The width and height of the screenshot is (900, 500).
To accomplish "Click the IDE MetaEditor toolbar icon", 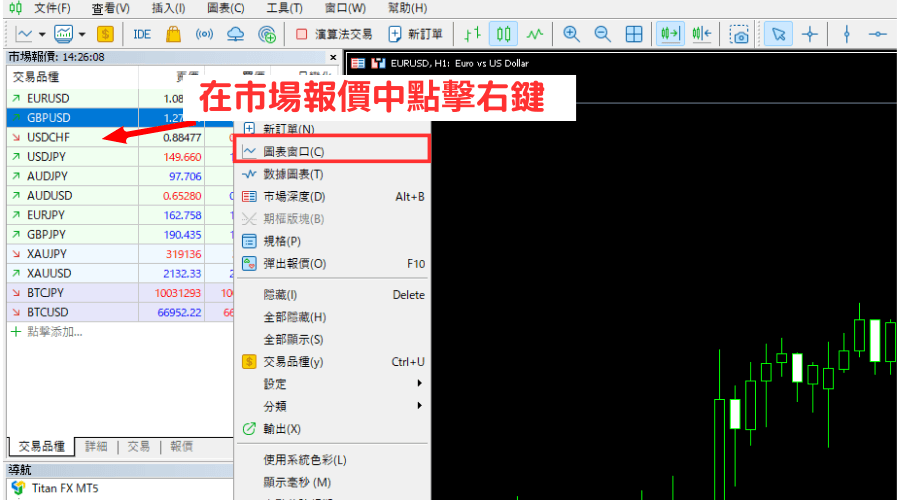I will click(x=142, y=34).
